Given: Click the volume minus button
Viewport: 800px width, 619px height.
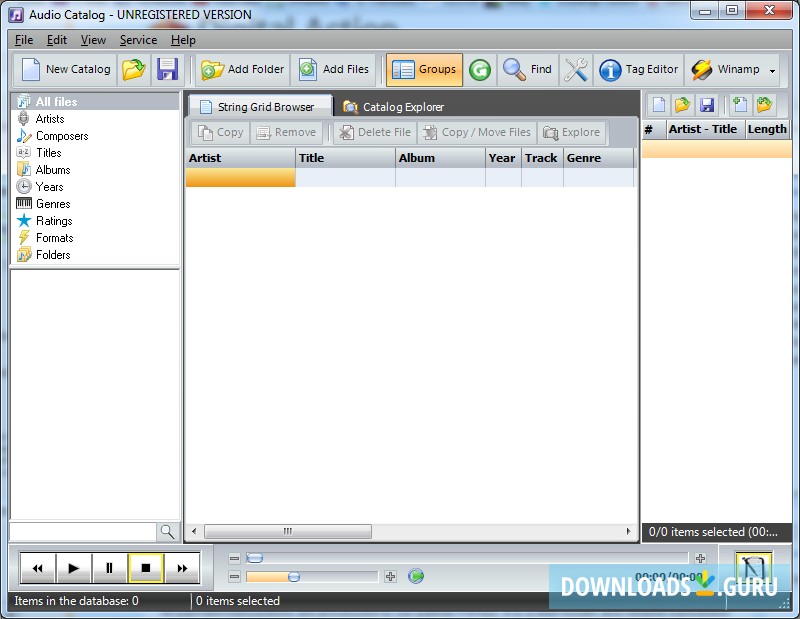Looking at the screenshot, I should point(234,577).
